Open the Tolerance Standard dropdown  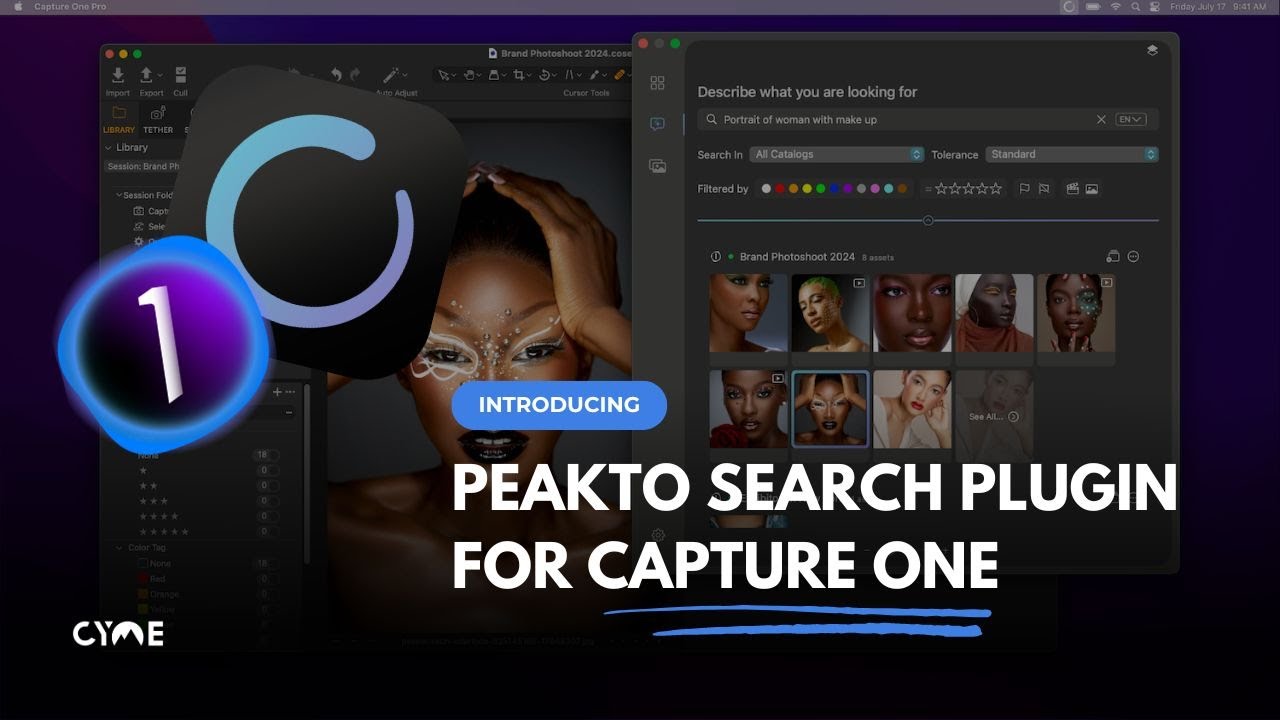[x=1072, y=154]
